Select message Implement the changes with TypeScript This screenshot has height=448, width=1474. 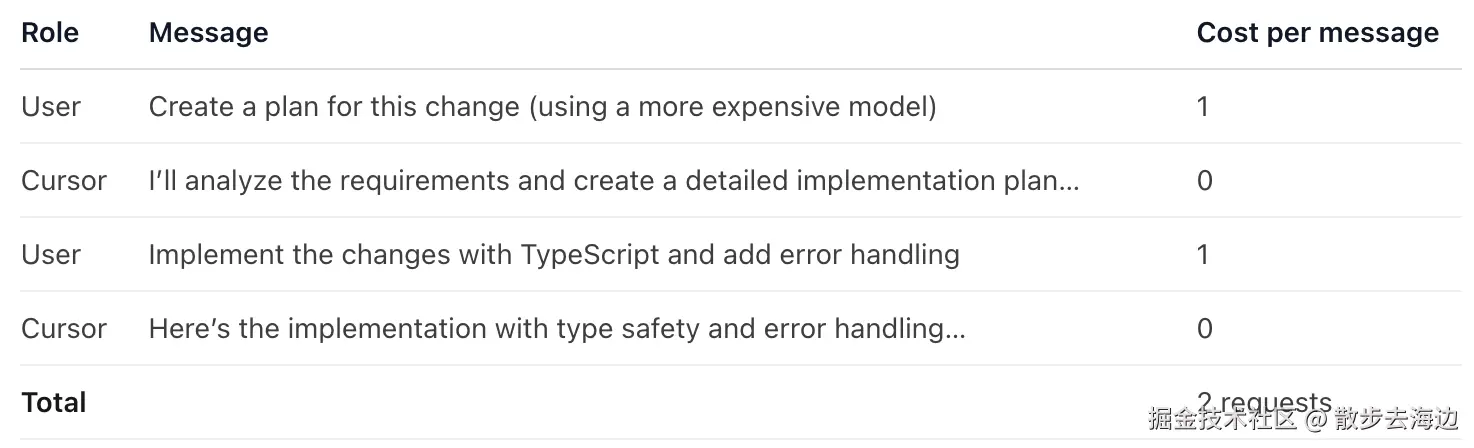[554, 254]
